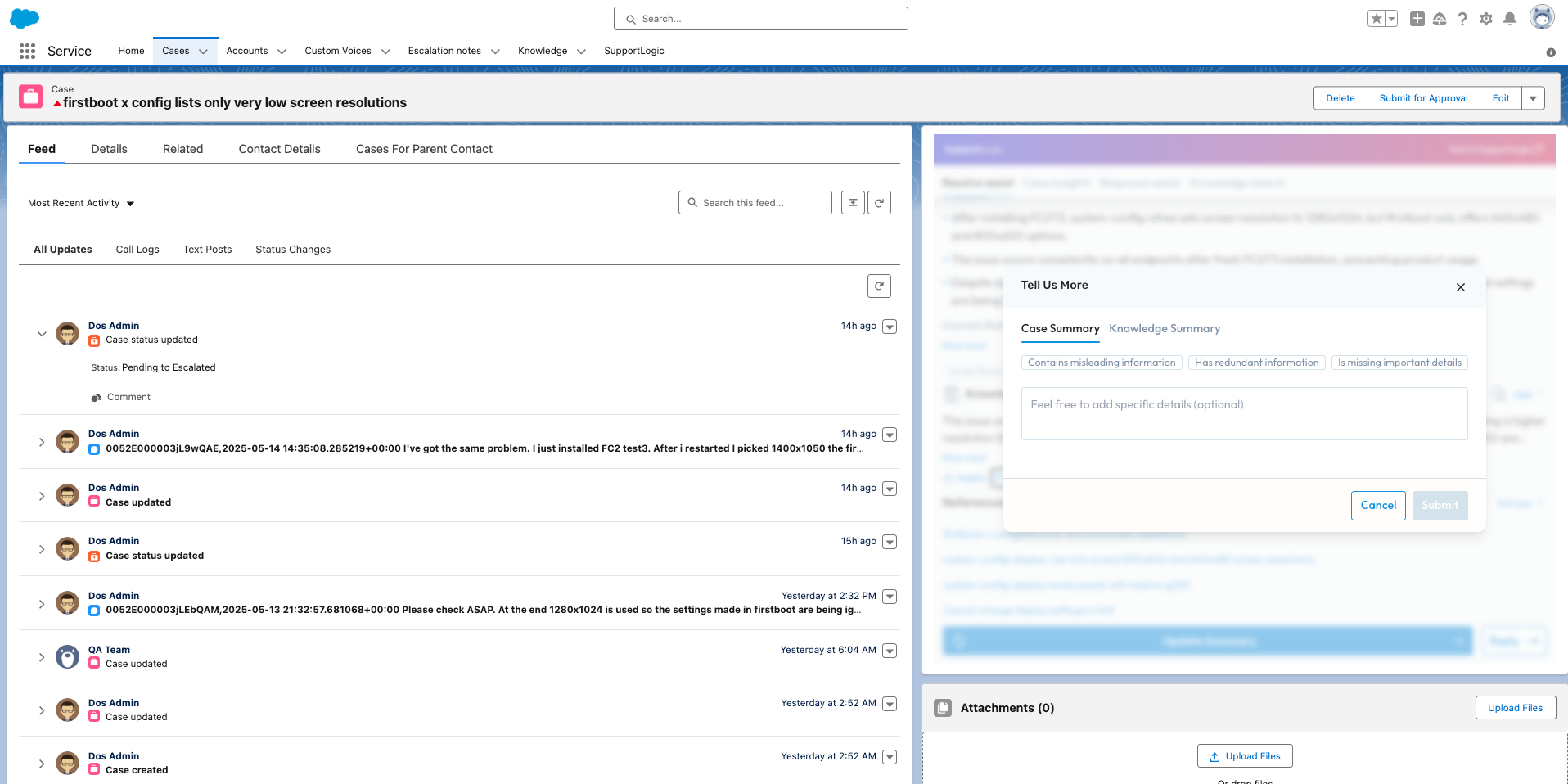This screenshot has height=784, width=1568.
Task: Click Submit for Approval button
Action: (x=1423, y=98)
